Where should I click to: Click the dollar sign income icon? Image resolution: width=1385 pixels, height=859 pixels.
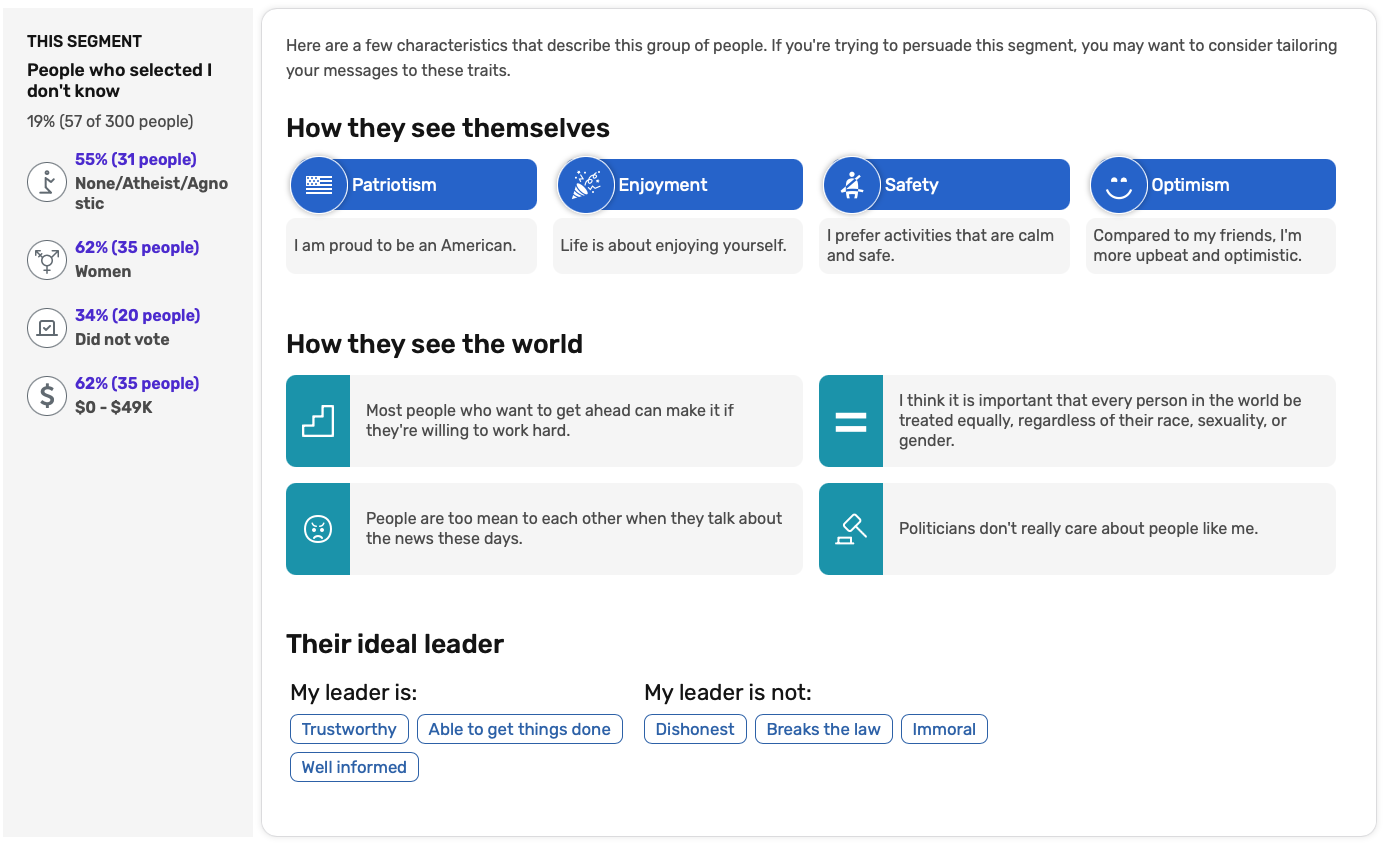pyautogui.click(x=46, y=396)
